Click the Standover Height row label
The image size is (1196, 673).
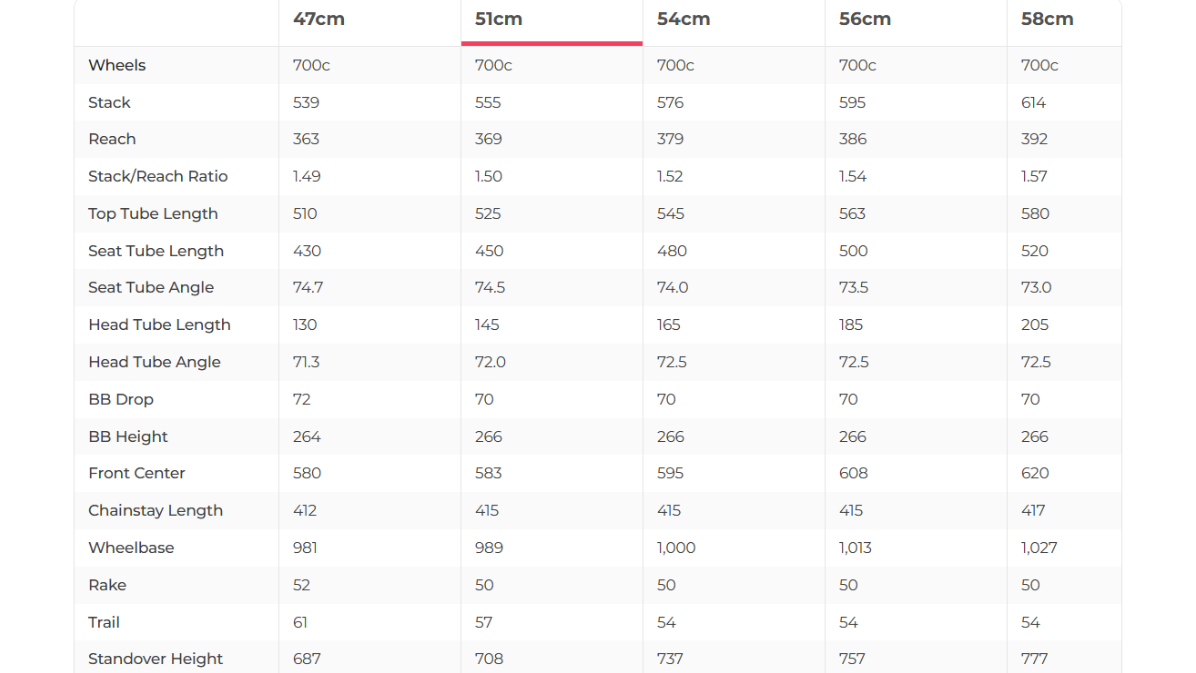pyautogui.click(x=155, y=659)
